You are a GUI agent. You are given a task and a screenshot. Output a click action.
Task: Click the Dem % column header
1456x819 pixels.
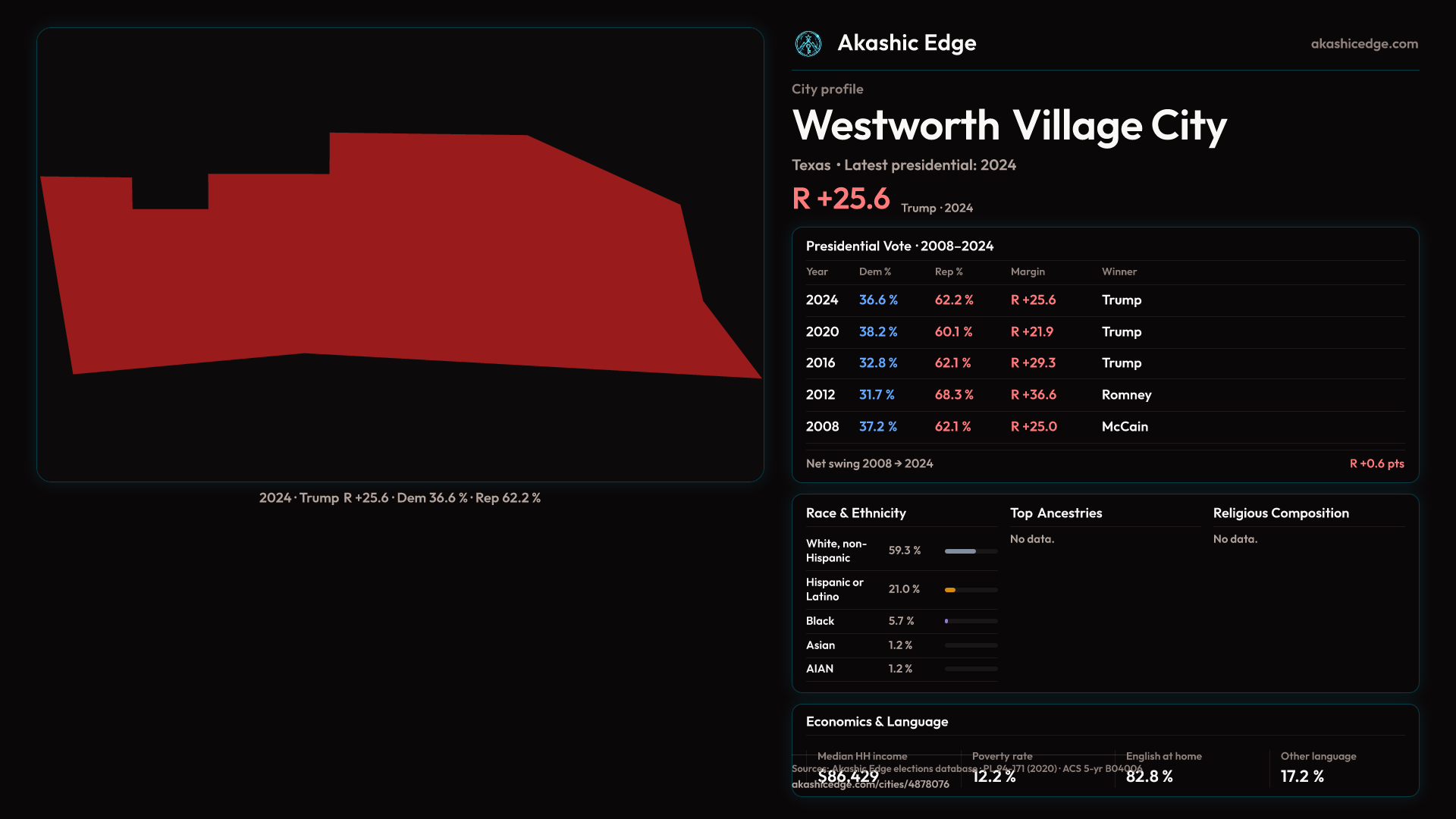tap(874, 271)
